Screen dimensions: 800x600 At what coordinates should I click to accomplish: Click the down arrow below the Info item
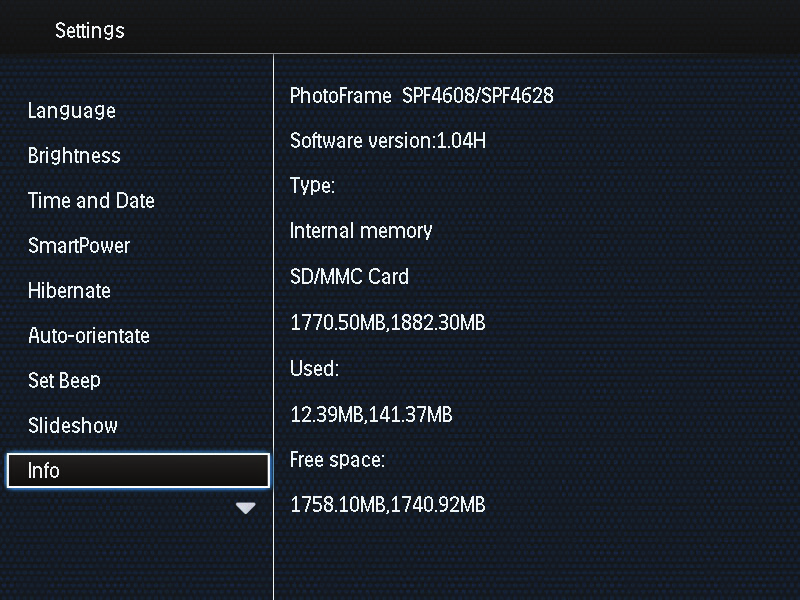point(245,508)
